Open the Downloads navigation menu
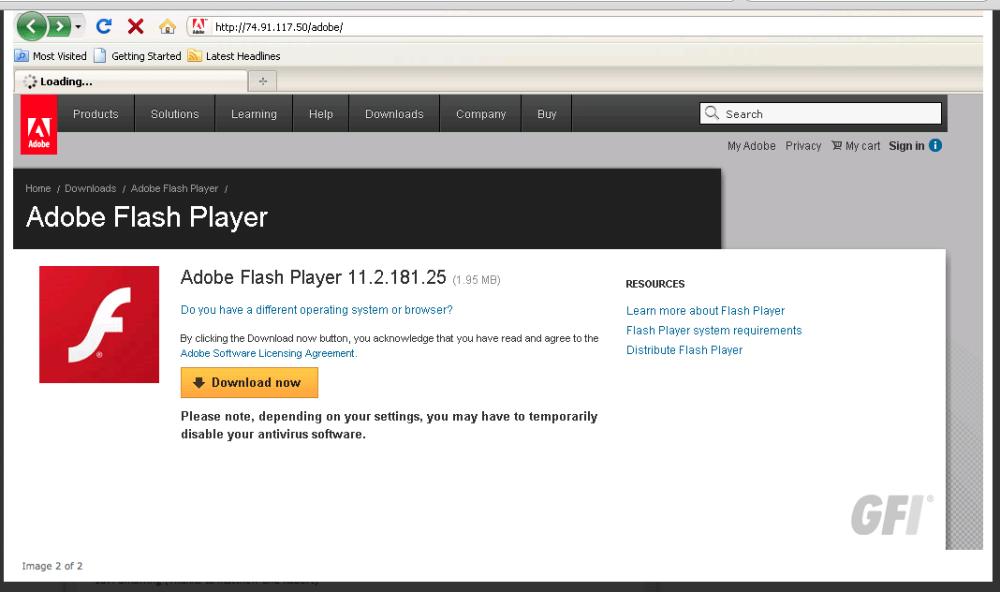Image resolution: width=1000 pixels, height=592 pixels. point(394,114)
